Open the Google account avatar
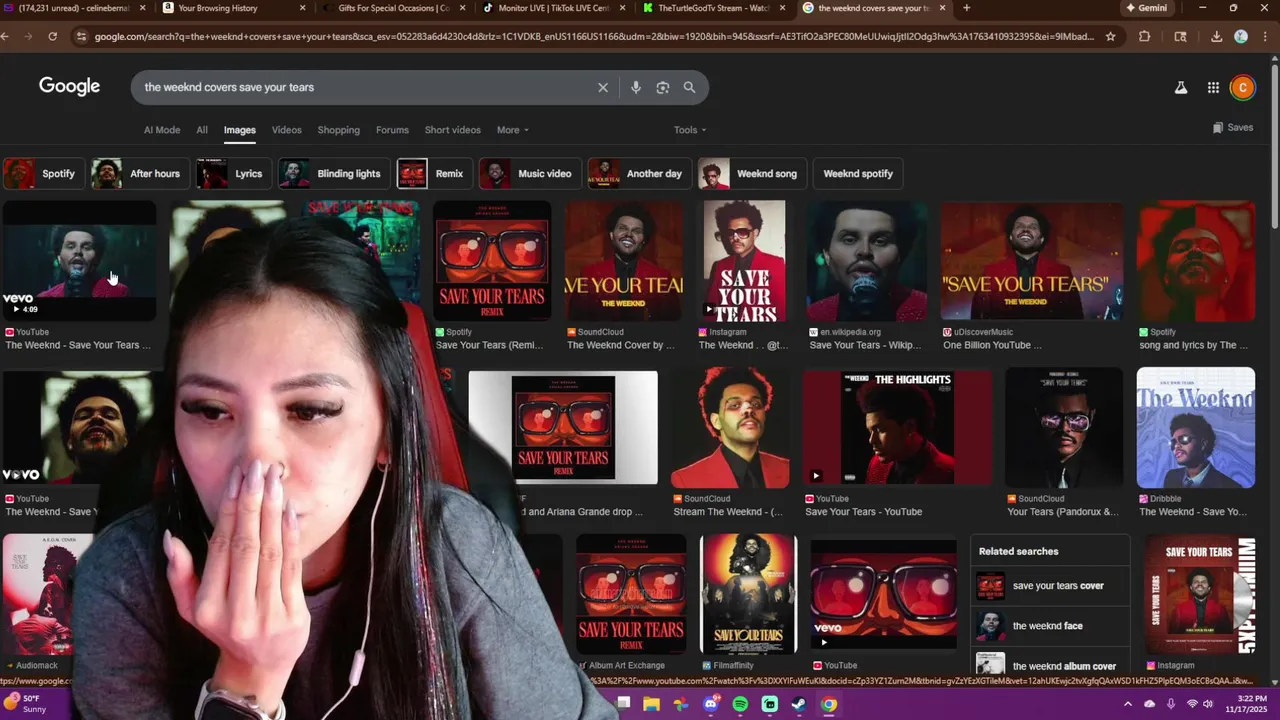The width and height of the screenshot is (1280, 720). point(1242,88)
